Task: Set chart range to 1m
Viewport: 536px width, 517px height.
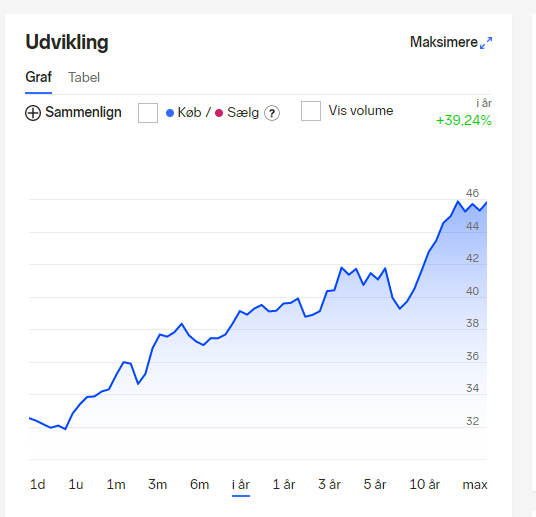Action: pyautogui.click(x=116, y=485)
